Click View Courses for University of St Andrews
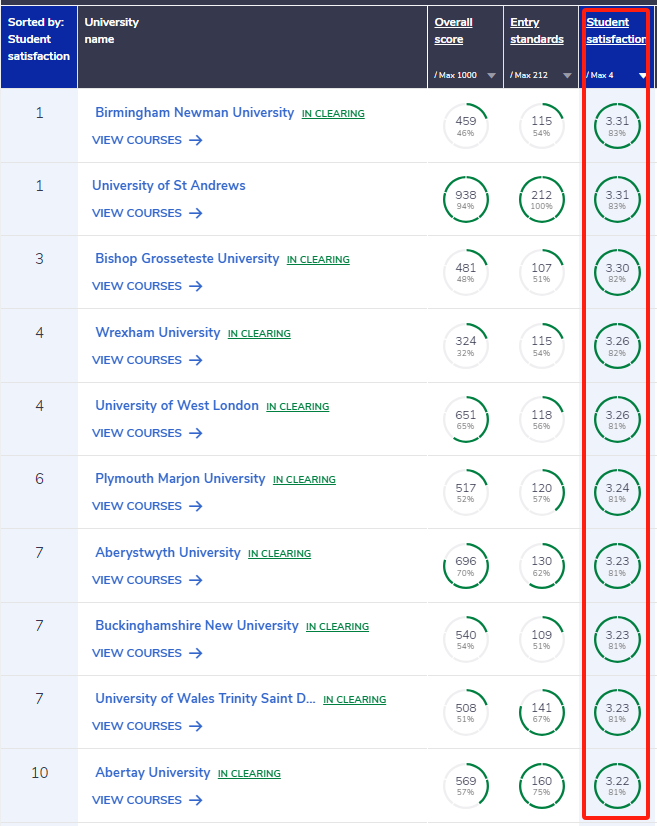657x826 pixels. pyautogui.click(x=148, y=213)
